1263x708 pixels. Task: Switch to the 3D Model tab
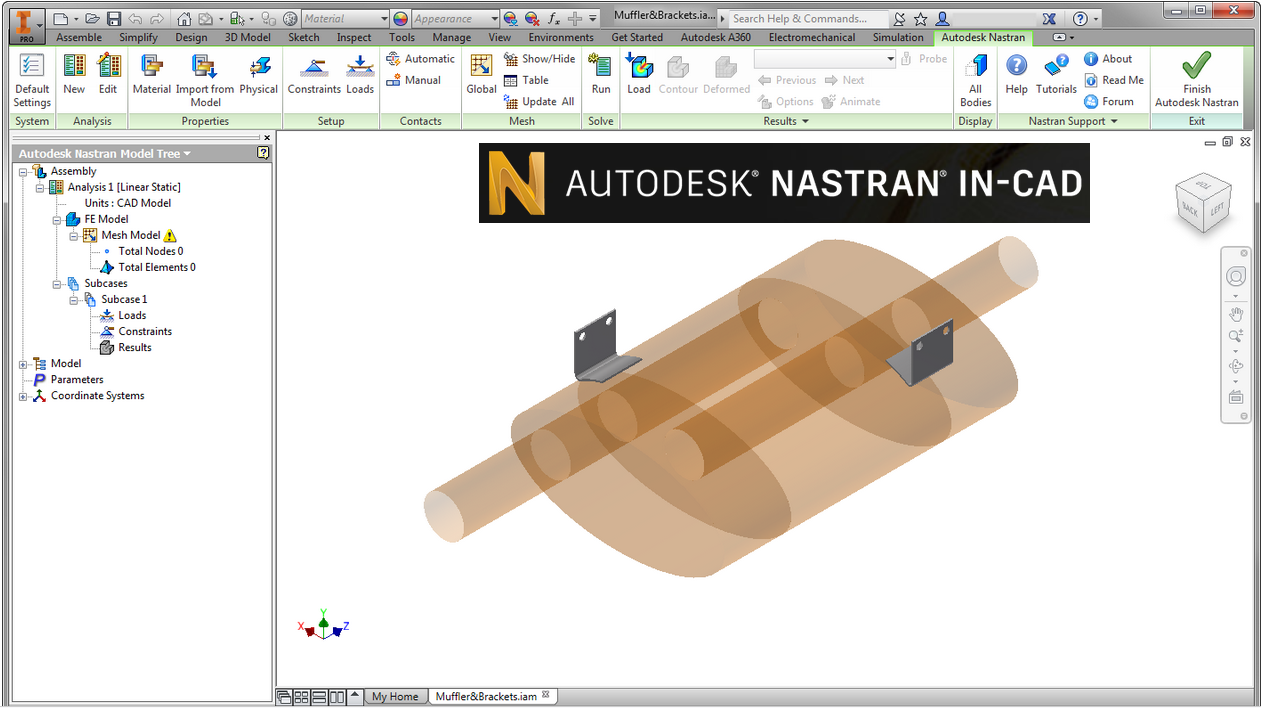(x=247, y=38)
